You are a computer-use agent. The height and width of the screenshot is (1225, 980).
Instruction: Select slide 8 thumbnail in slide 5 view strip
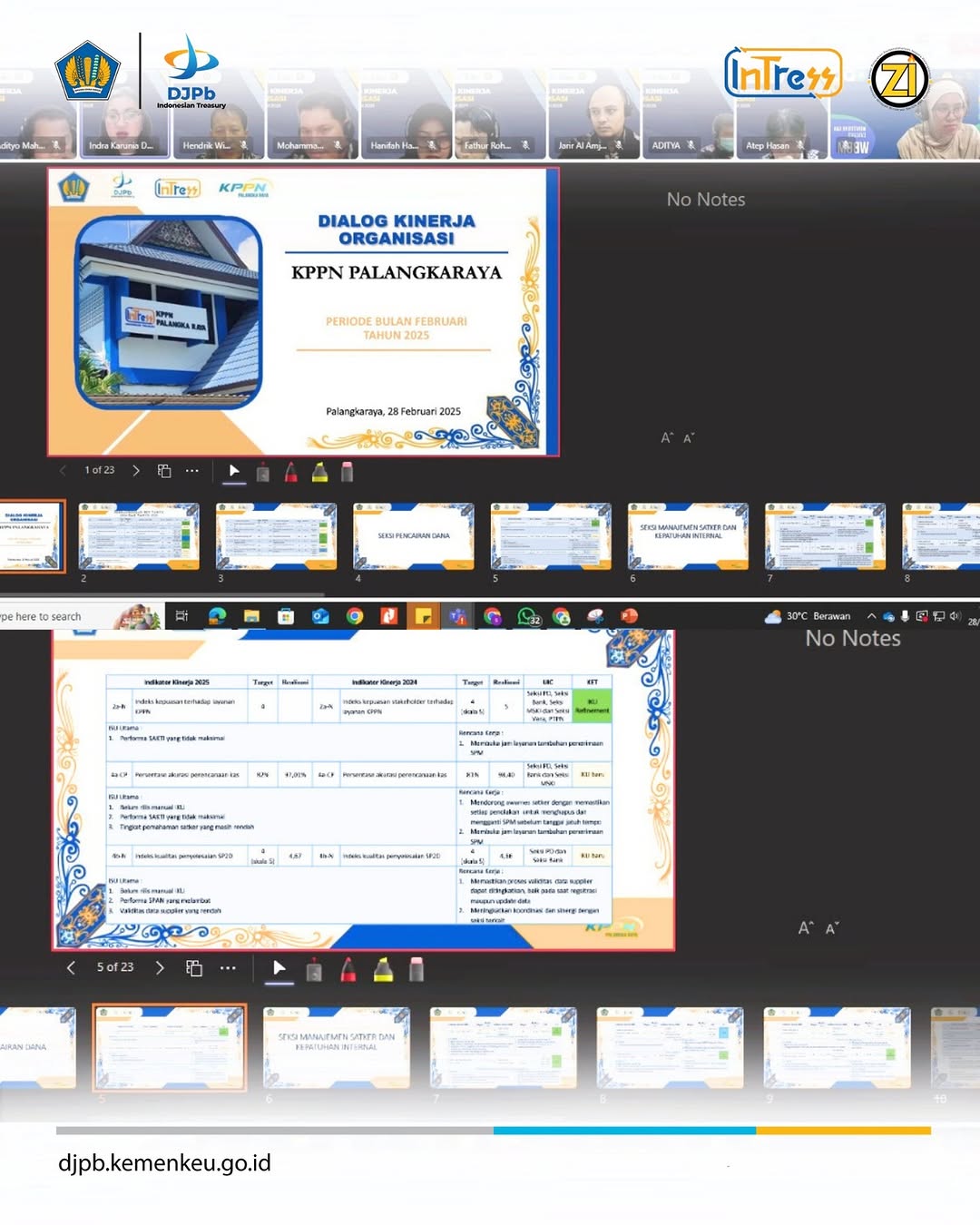click(x=670, y=1047)
